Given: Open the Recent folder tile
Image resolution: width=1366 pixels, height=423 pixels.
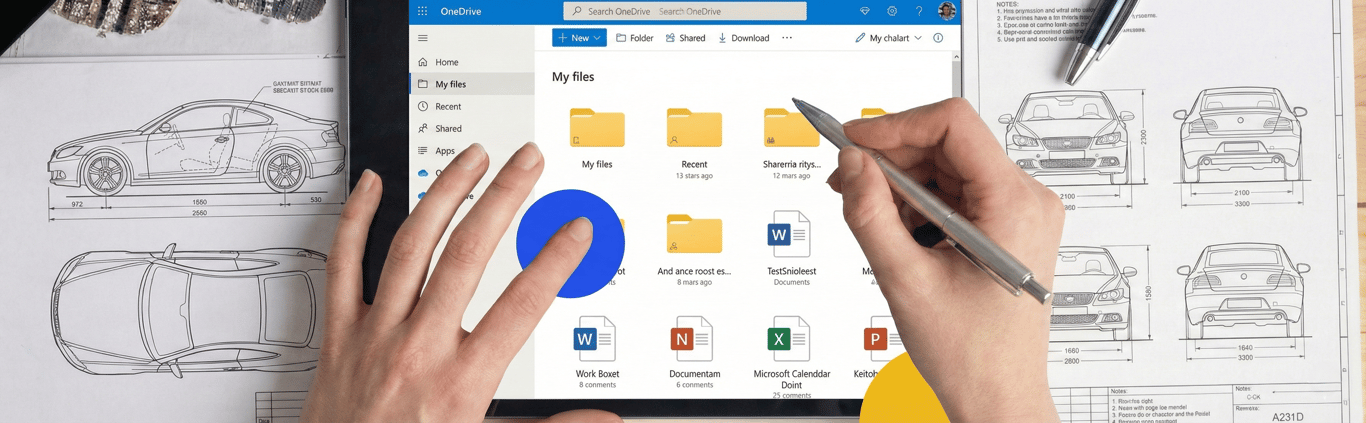Looking at the screenshot, I should (694, 128).
